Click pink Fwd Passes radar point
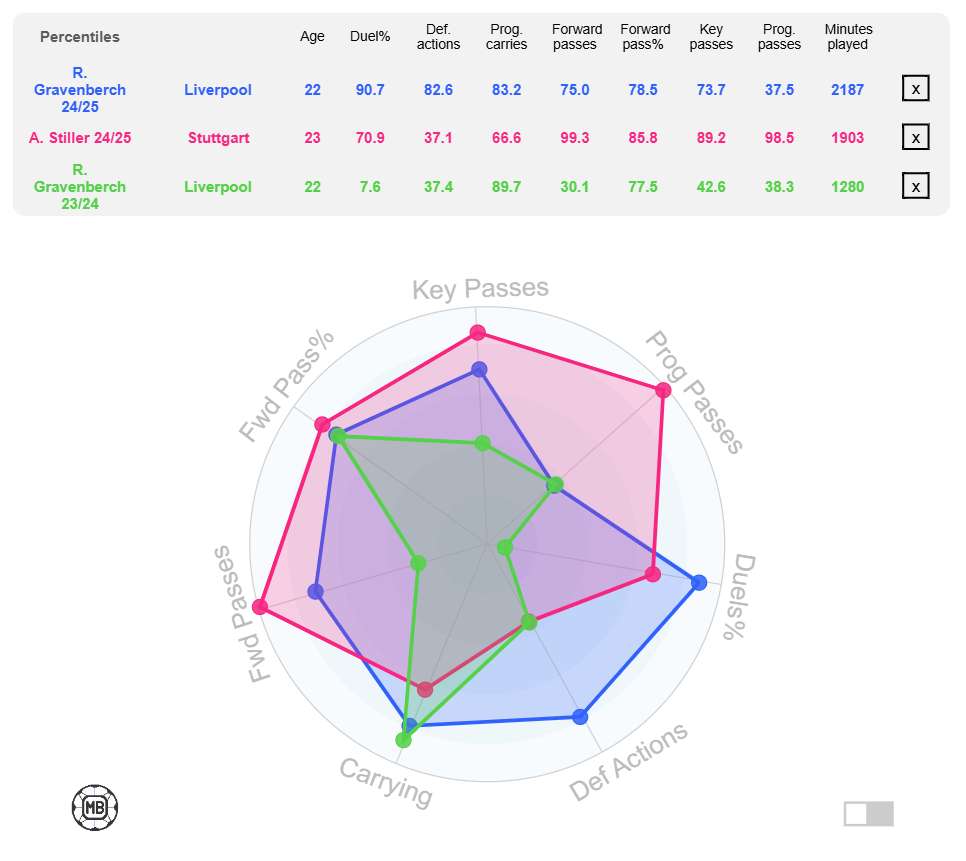This screenshot has width=966, height=861. point(260,607)
